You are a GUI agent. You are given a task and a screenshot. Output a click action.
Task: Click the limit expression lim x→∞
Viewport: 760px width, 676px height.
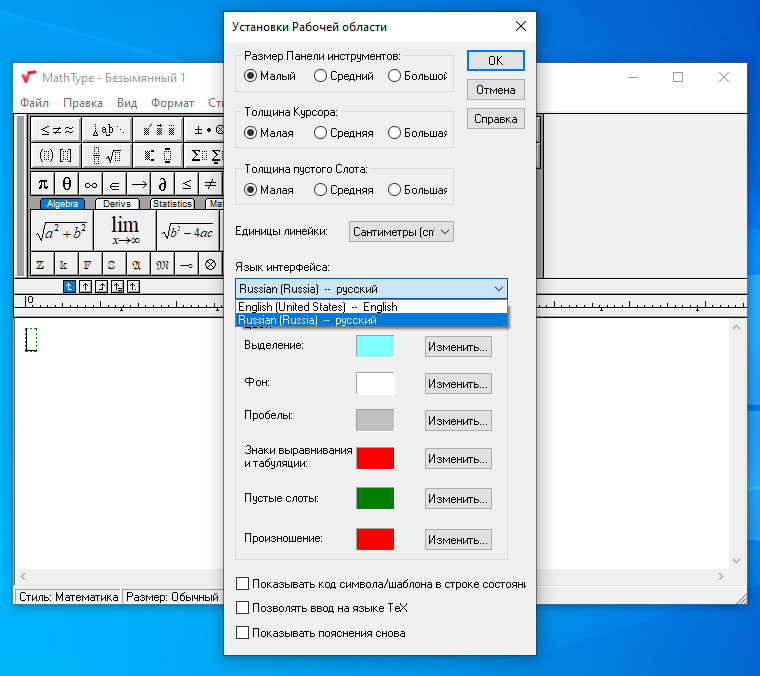point(125,231)
